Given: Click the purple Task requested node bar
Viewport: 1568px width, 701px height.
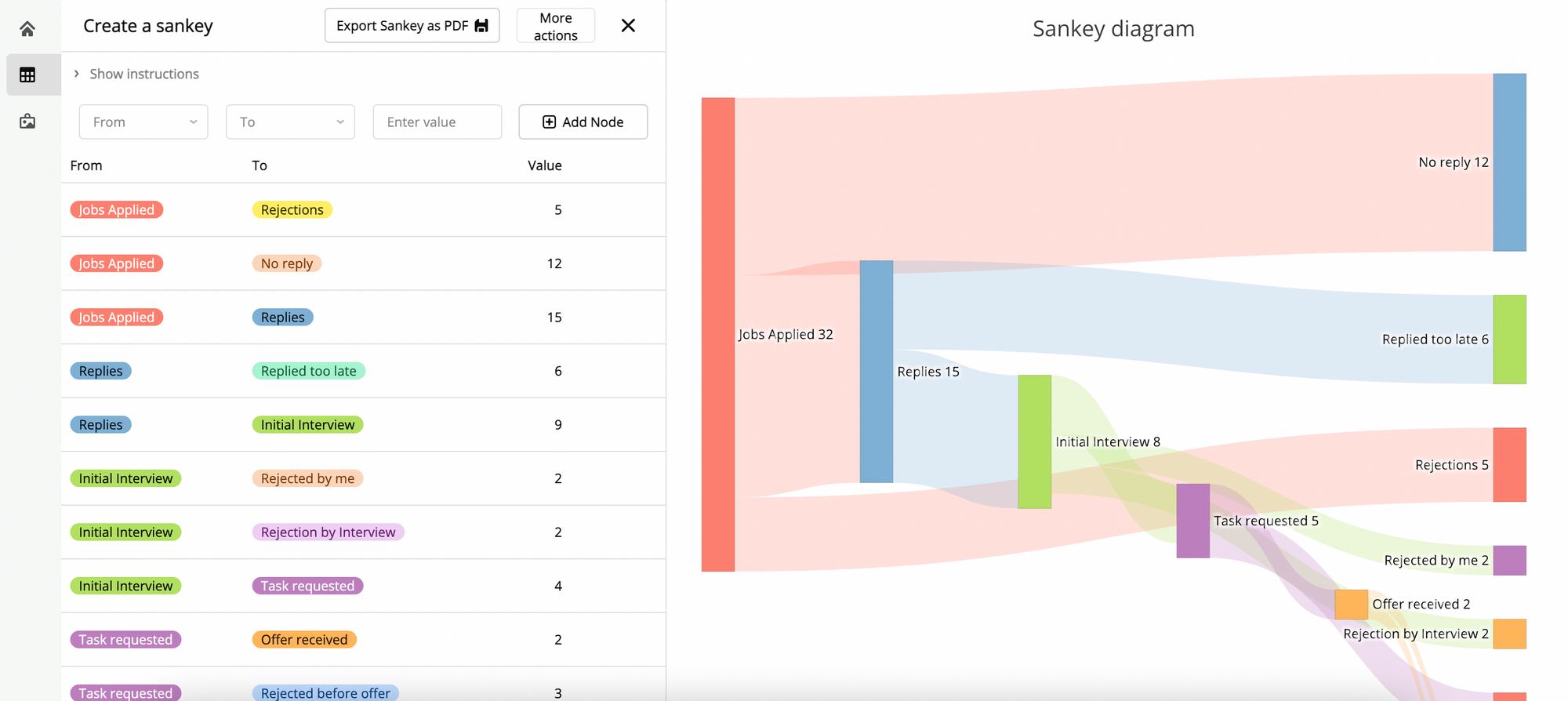Looking at the screenshot, I should pos(1193,521).
